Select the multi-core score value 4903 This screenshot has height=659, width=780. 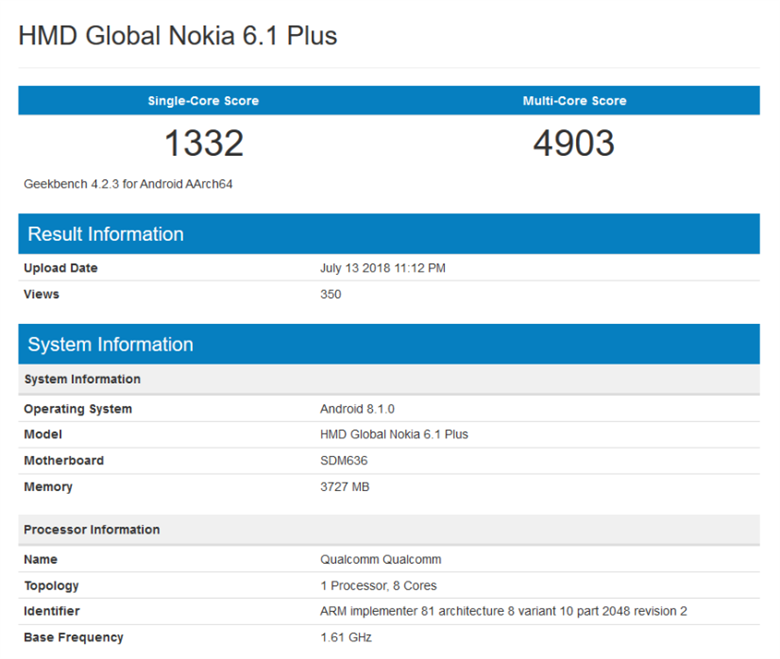click(574, 144)
